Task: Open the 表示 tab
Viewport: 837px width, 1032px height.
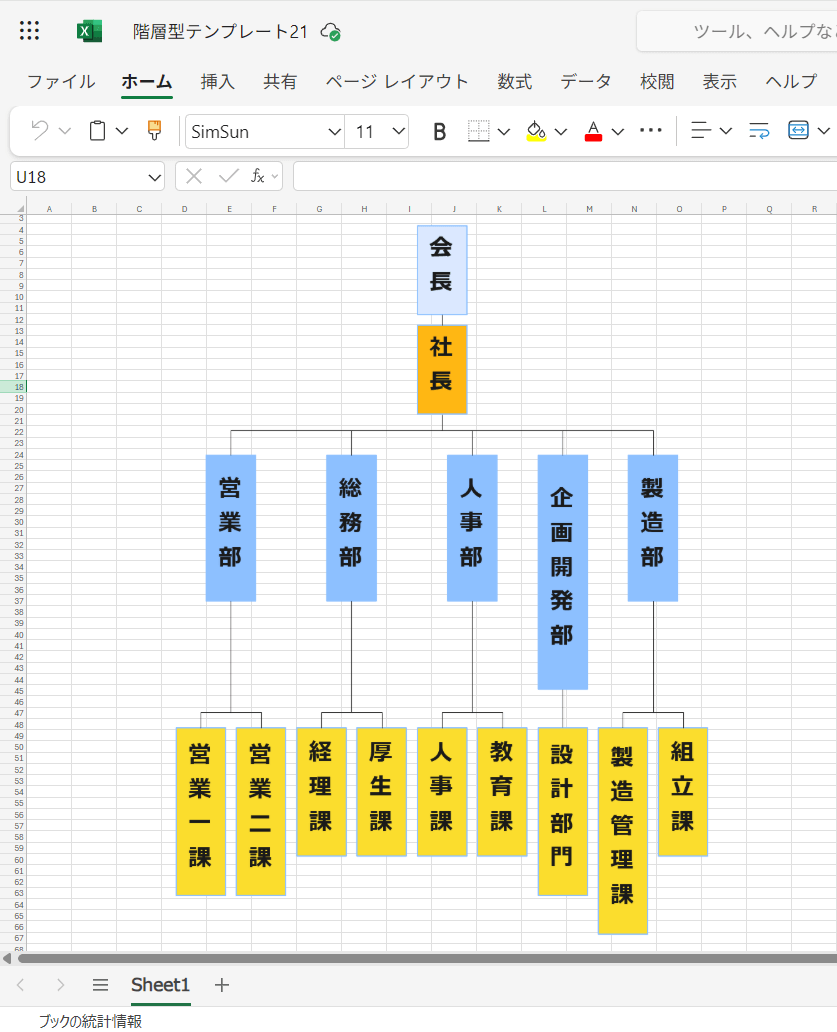Action: [x=719, y=82]
